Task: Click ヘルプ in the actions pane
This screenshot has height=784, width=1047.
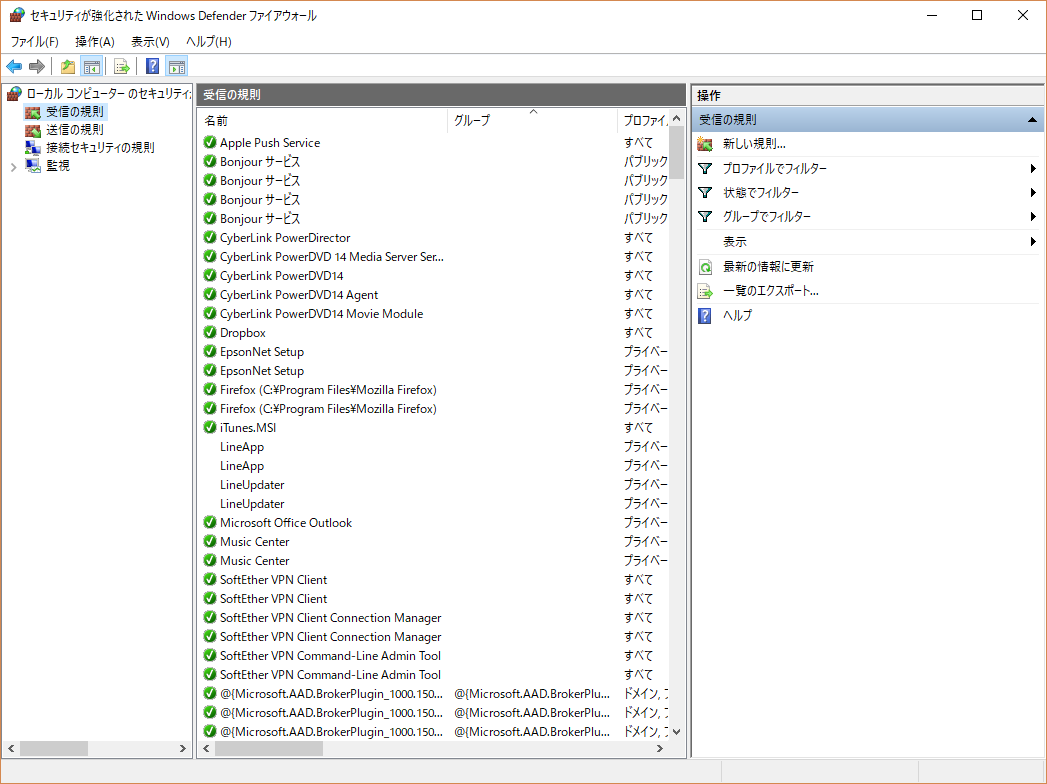Action: [737, 315]
